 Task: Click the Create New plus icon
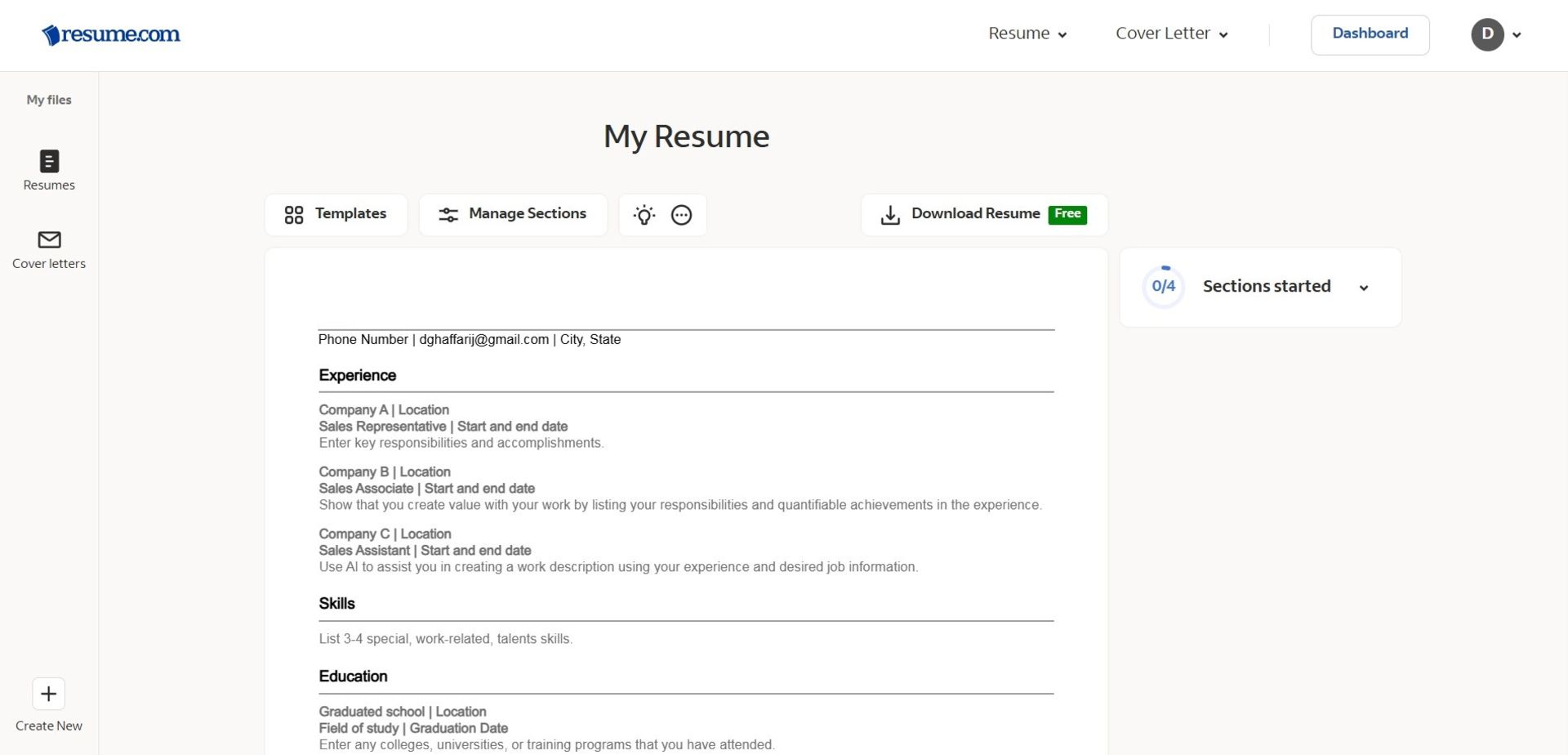(x=48, y=694)
